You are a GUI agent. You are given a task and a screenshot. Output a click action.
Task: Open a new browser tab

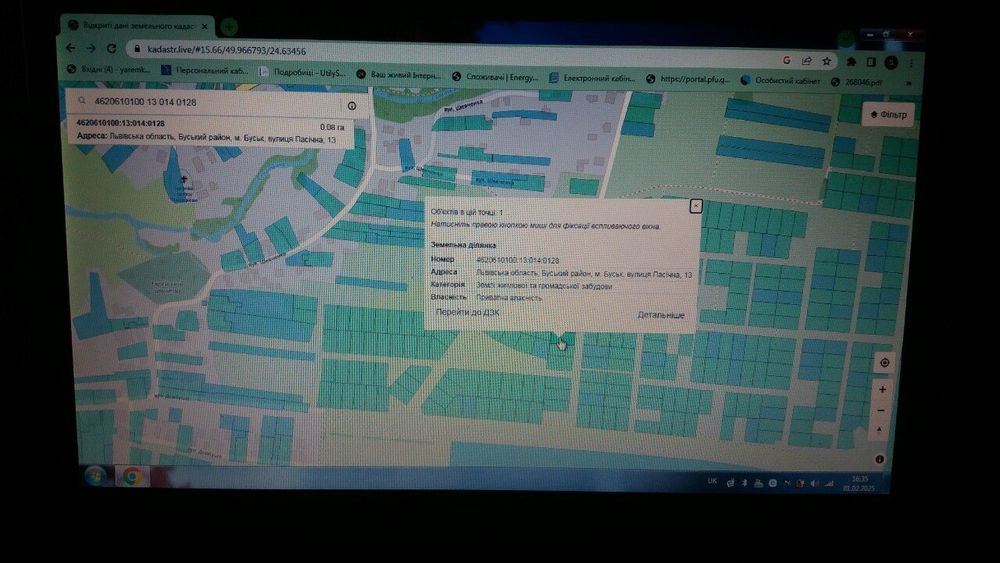pos(229,27)
